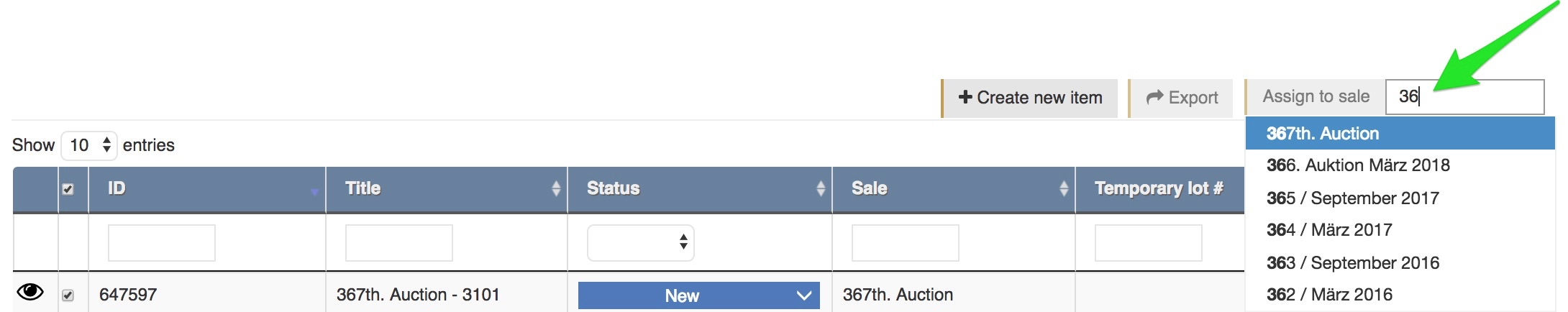Select '362 / März 2016' suggestion

tap(1328, 295)
